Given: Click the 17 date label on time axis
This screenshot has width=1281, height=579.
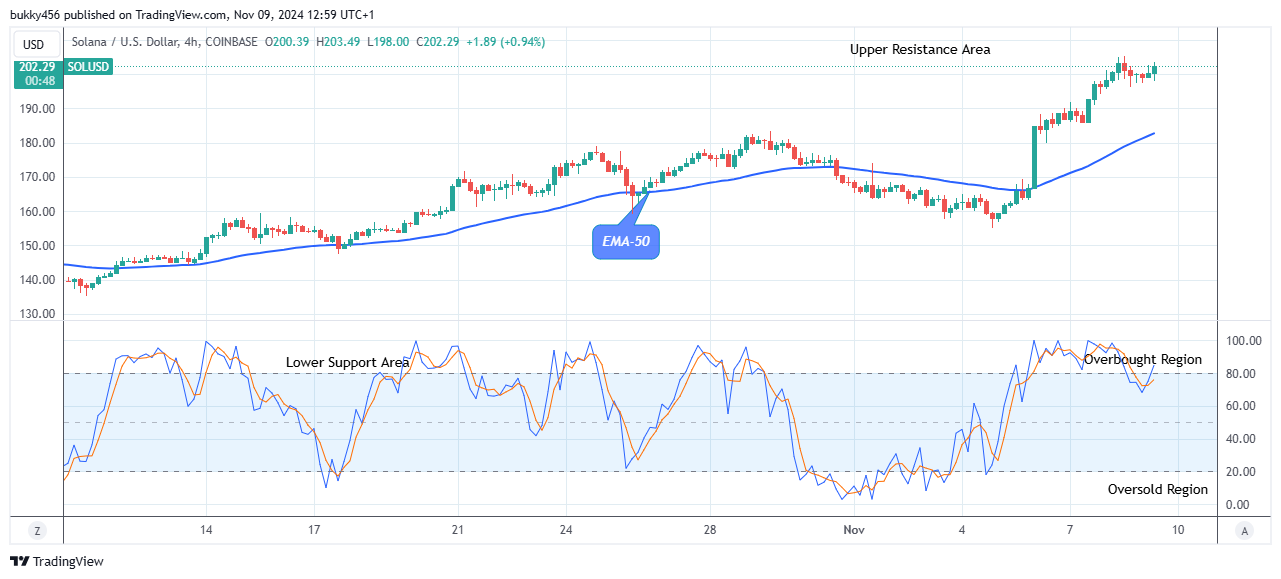Looking at the screenshot, I should [x=314, y=529].
